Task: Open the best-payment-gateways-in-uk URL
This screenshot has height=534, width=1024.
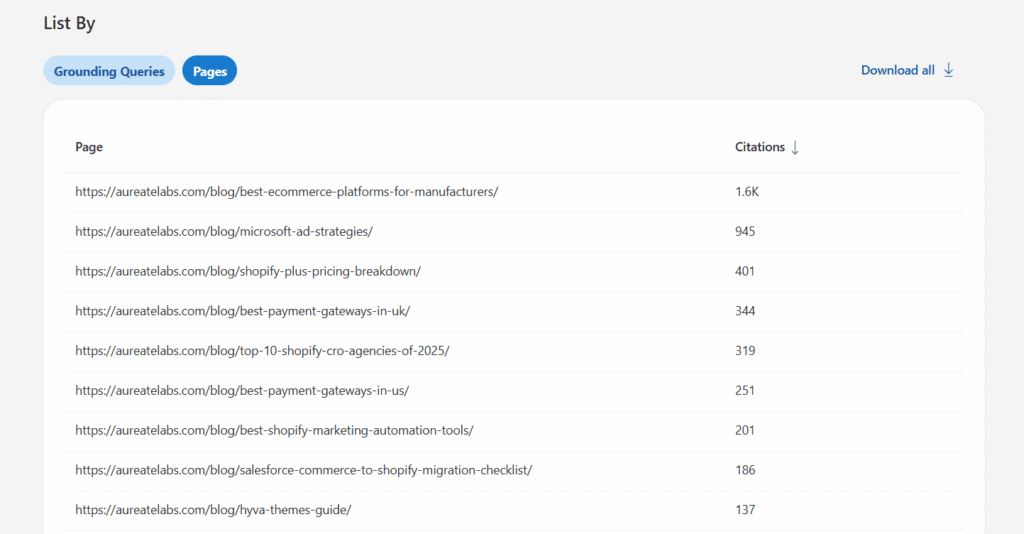Action: 243,311
